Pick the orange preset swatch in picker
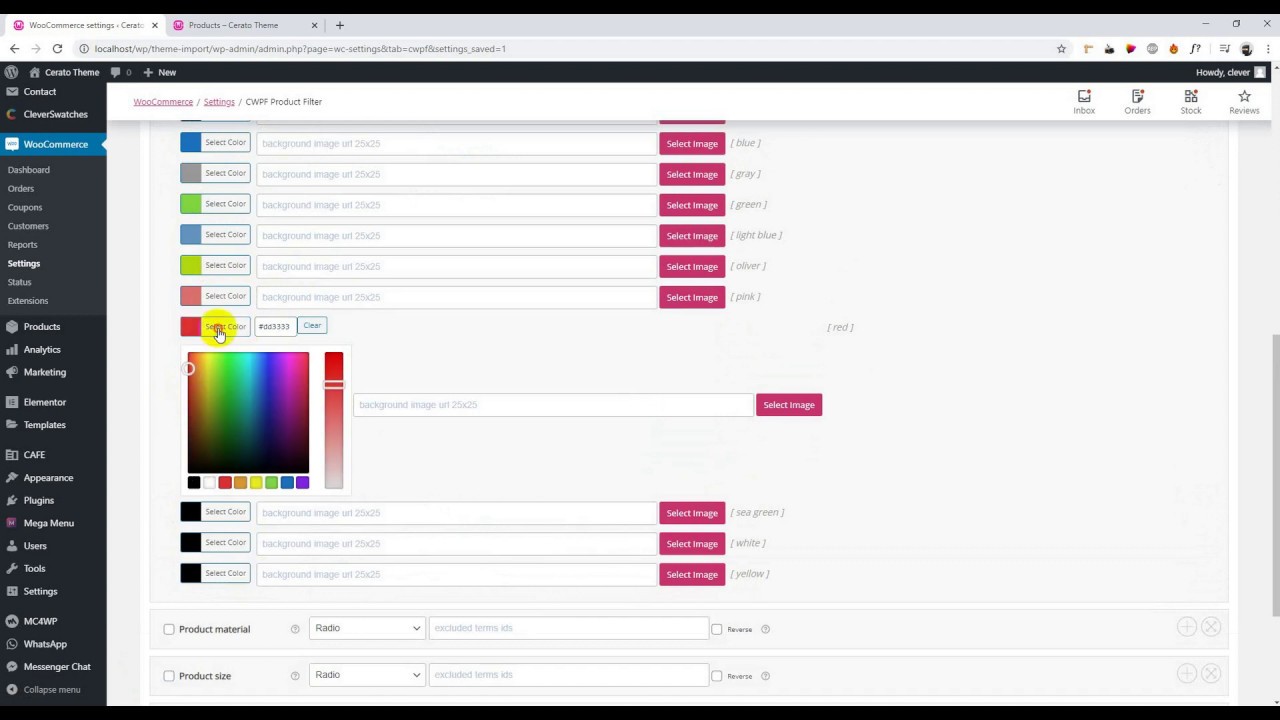This screenshot has height=720, width=1280. click(240, 483)
